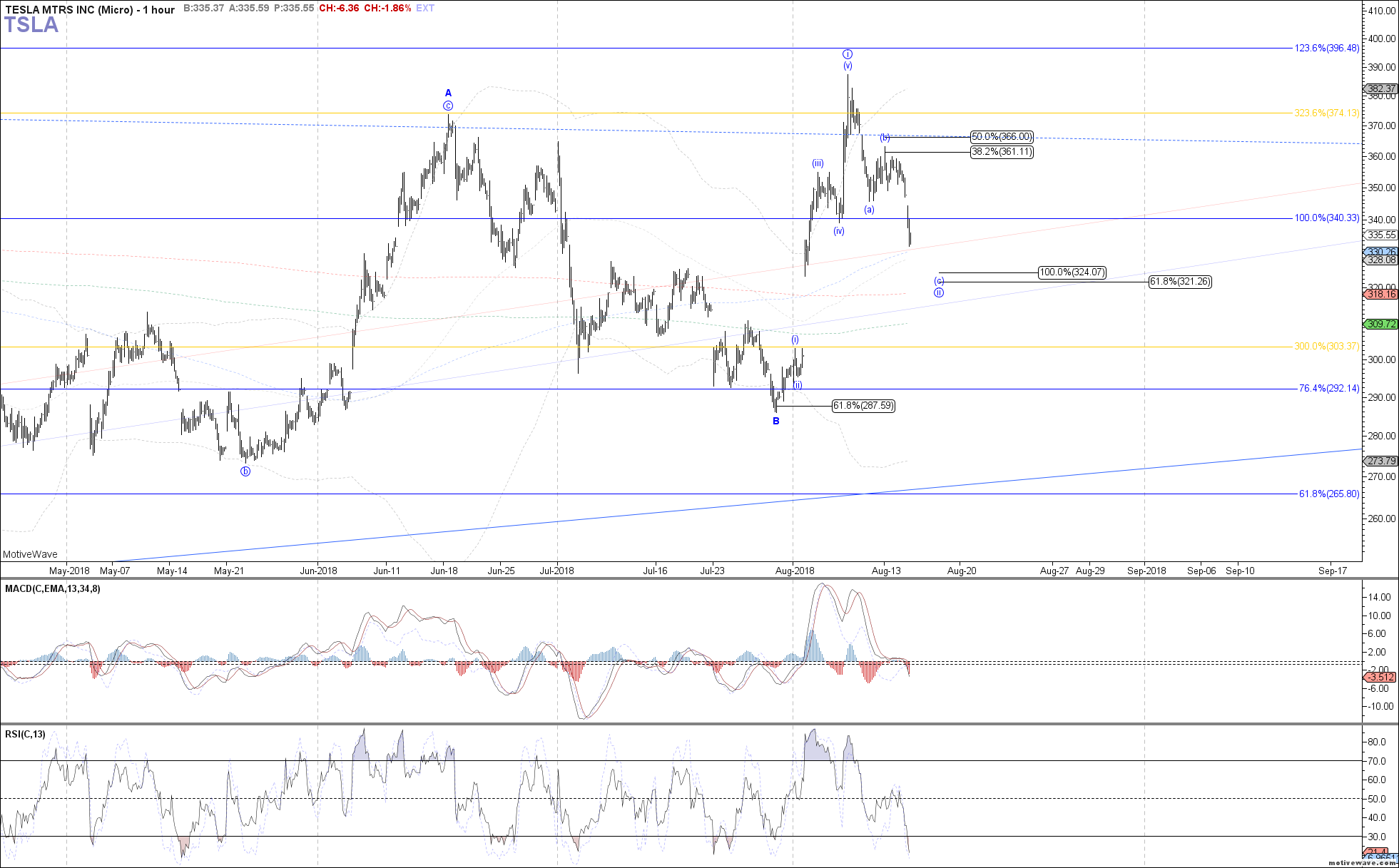Image resolution: width=1399 pixels, height=868 pixels.
Task: Click the 70.0 RSI axis tick
Action: 1376,761
